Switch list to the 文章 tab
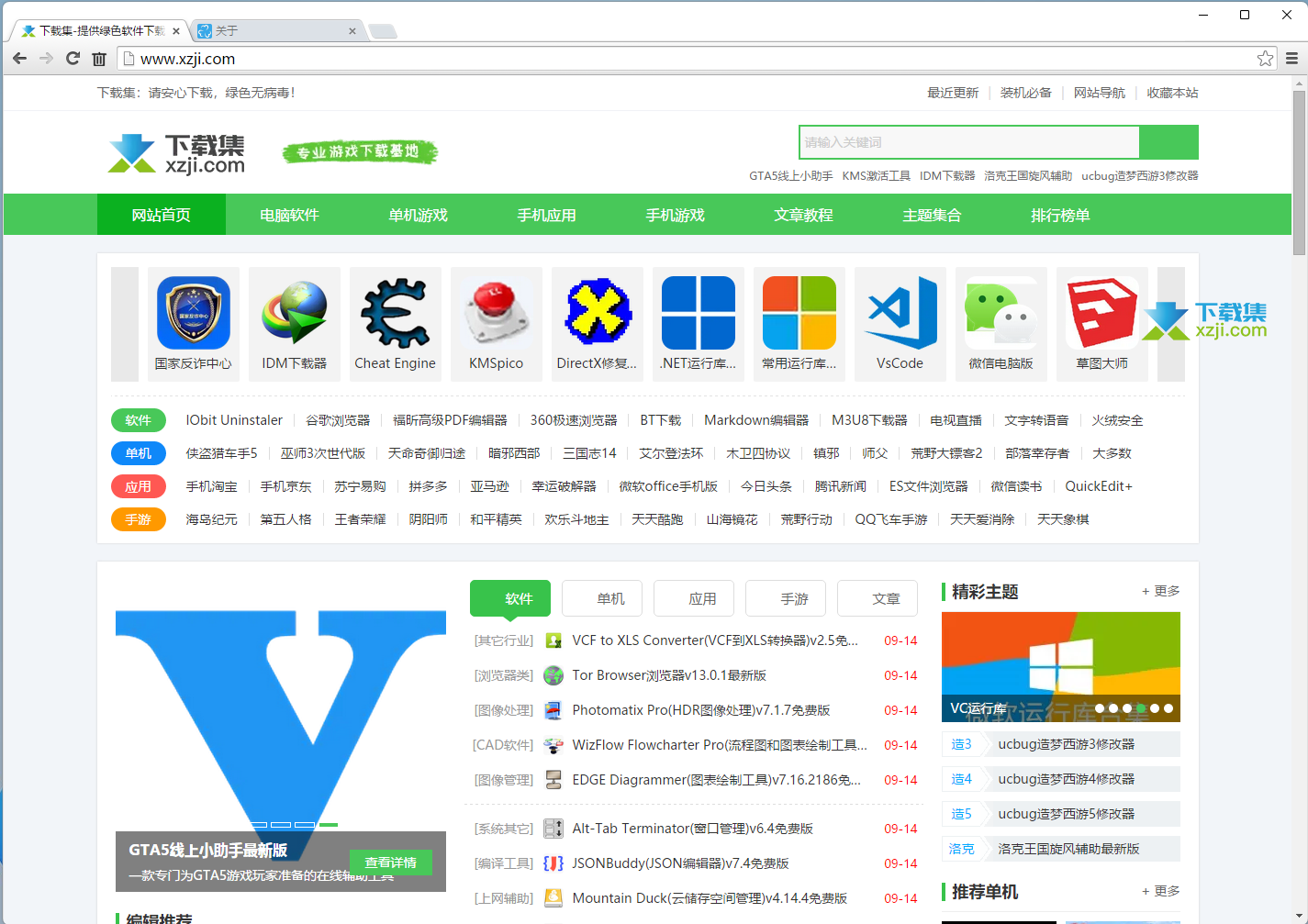Screen dimensions: 1308x924 pos(878,598)
